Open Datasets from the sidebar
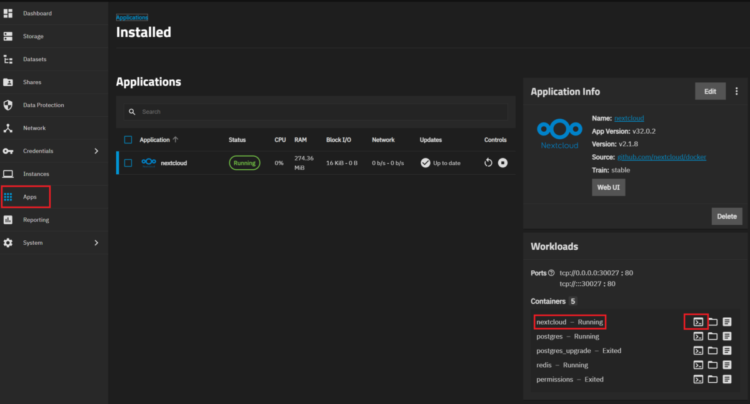Image resolution: width=750 pixels, height=404 pixels. click(x=37, y=59)
